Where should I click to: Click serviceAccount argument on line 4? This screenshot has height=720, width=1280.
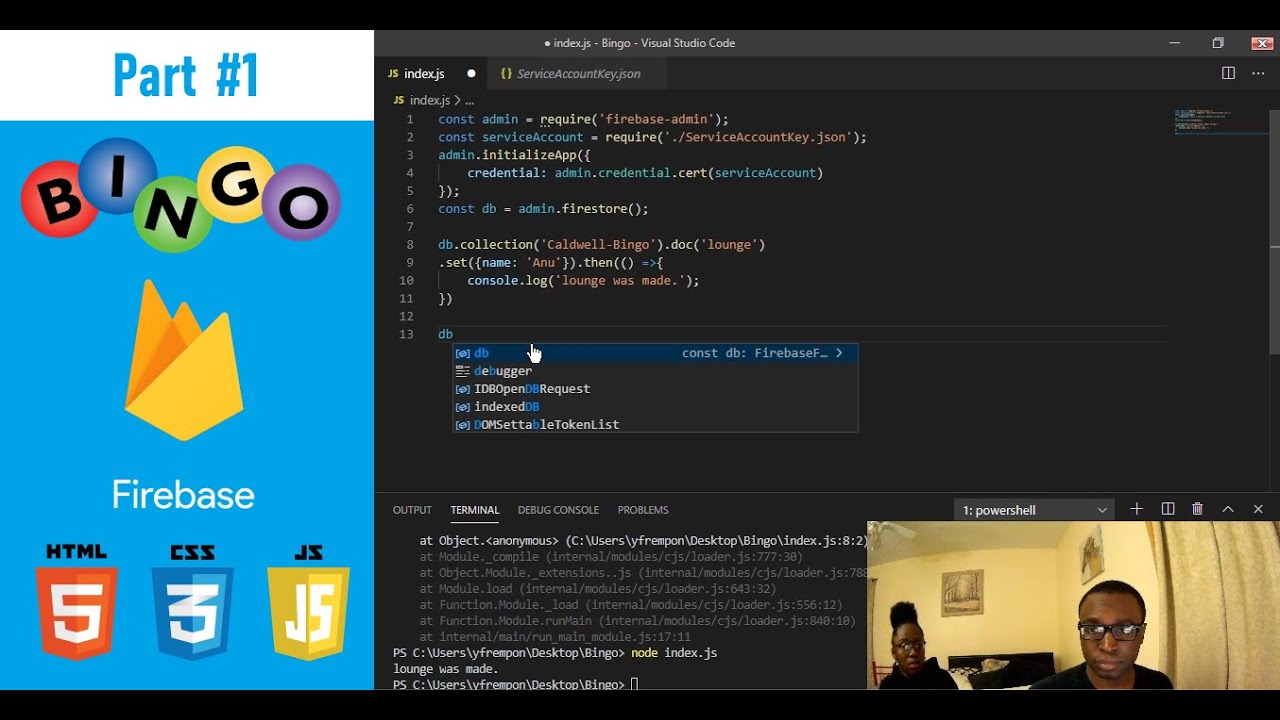click(765, 173)
